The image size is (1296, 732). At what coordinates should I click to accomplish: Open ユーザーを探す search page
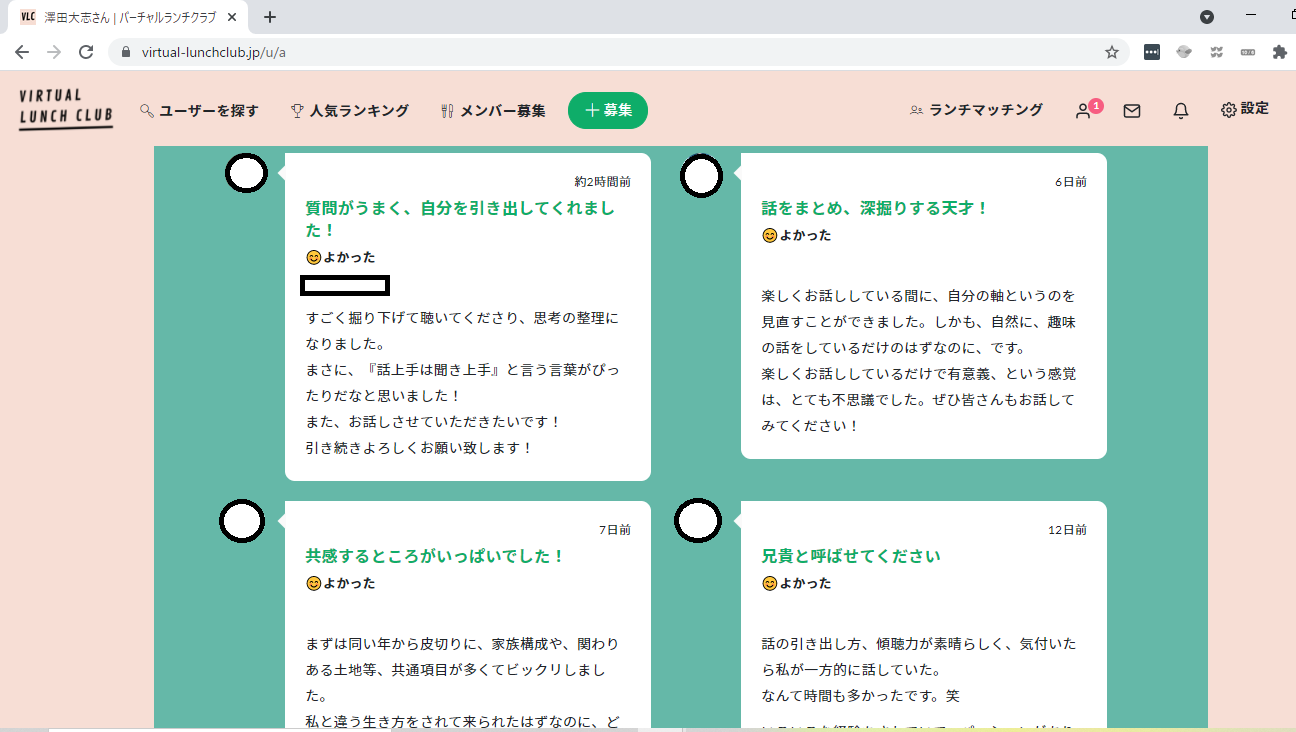click(199, 111)
